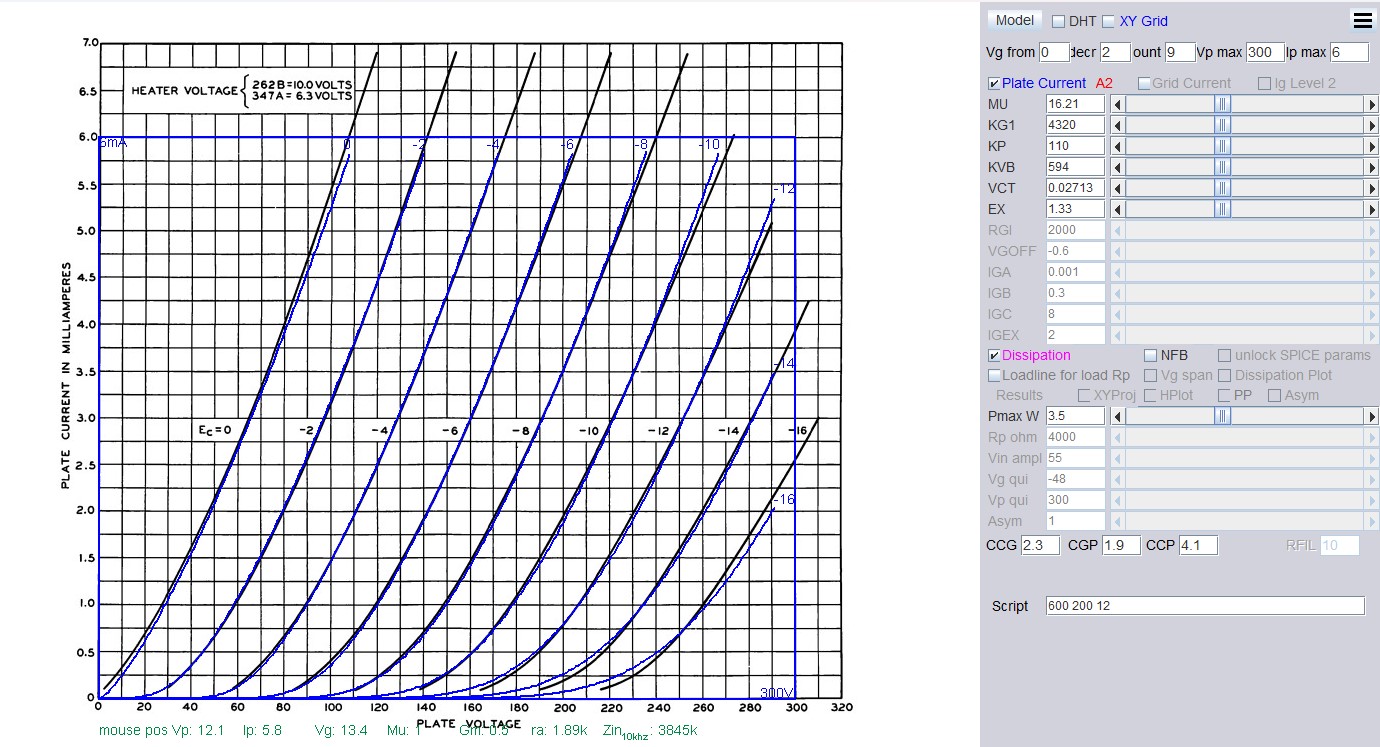This screenshot has height=747, width=1380.
Task: Increase KP with right slider arrow
Action: click(x=1371, y=146)
